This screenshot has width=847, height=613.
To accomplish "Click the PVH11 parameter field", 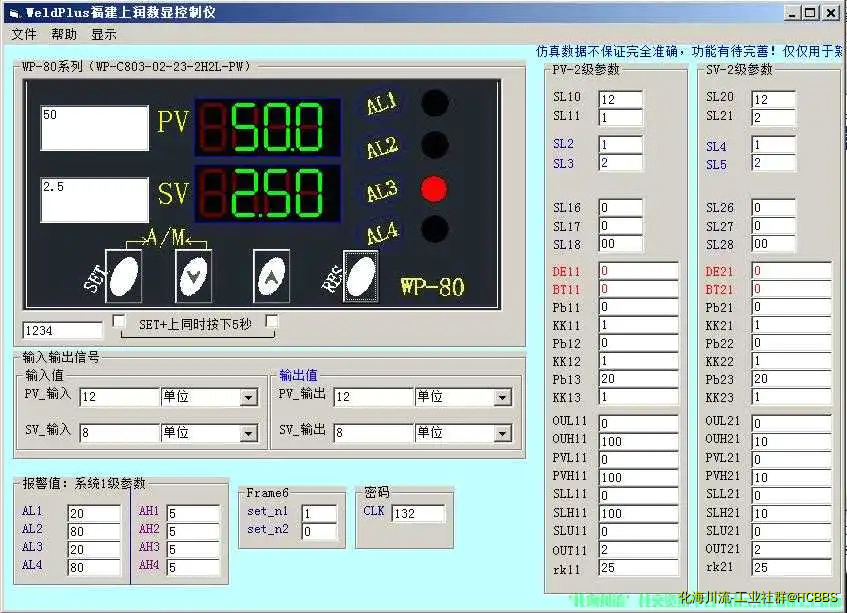I will [638, 477].
